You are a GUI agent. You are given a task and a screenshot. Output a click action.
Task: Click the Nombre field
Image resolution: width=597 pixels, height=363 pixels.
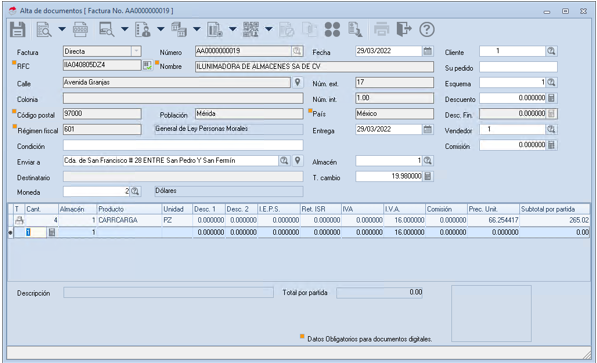point(314,67)
